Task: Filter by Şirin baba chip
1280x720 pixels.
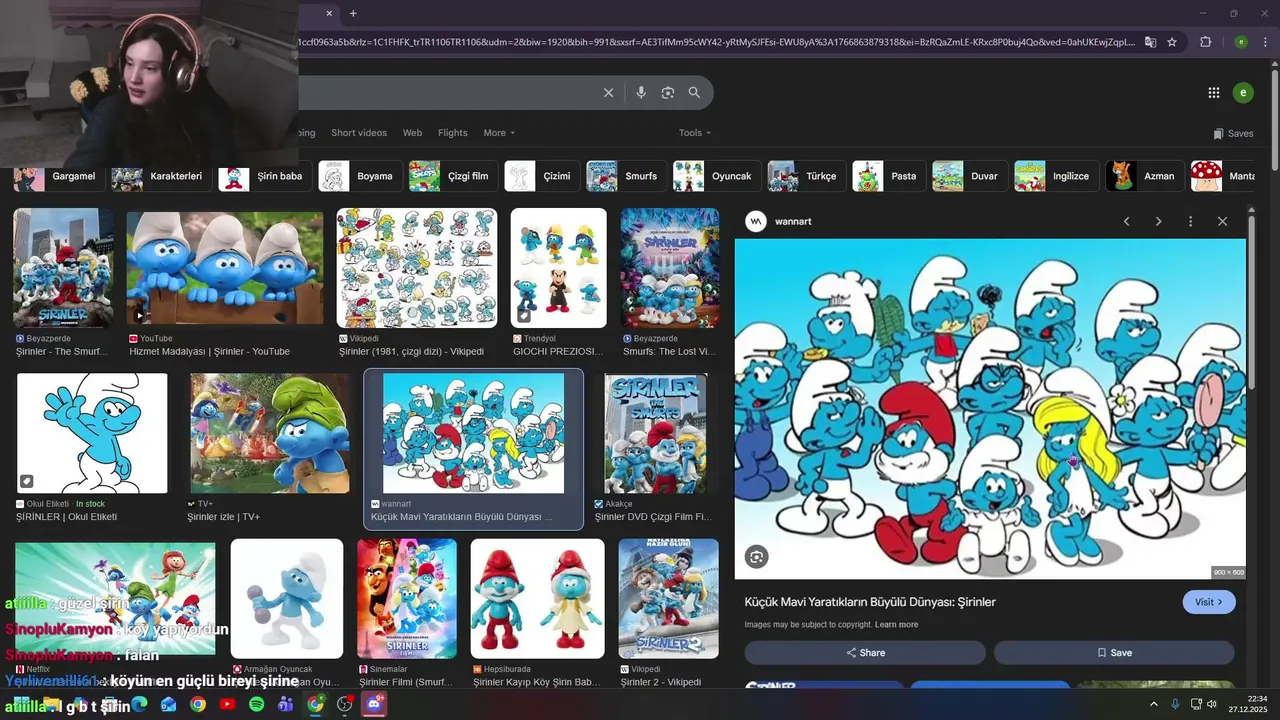Action: point(264,176)
